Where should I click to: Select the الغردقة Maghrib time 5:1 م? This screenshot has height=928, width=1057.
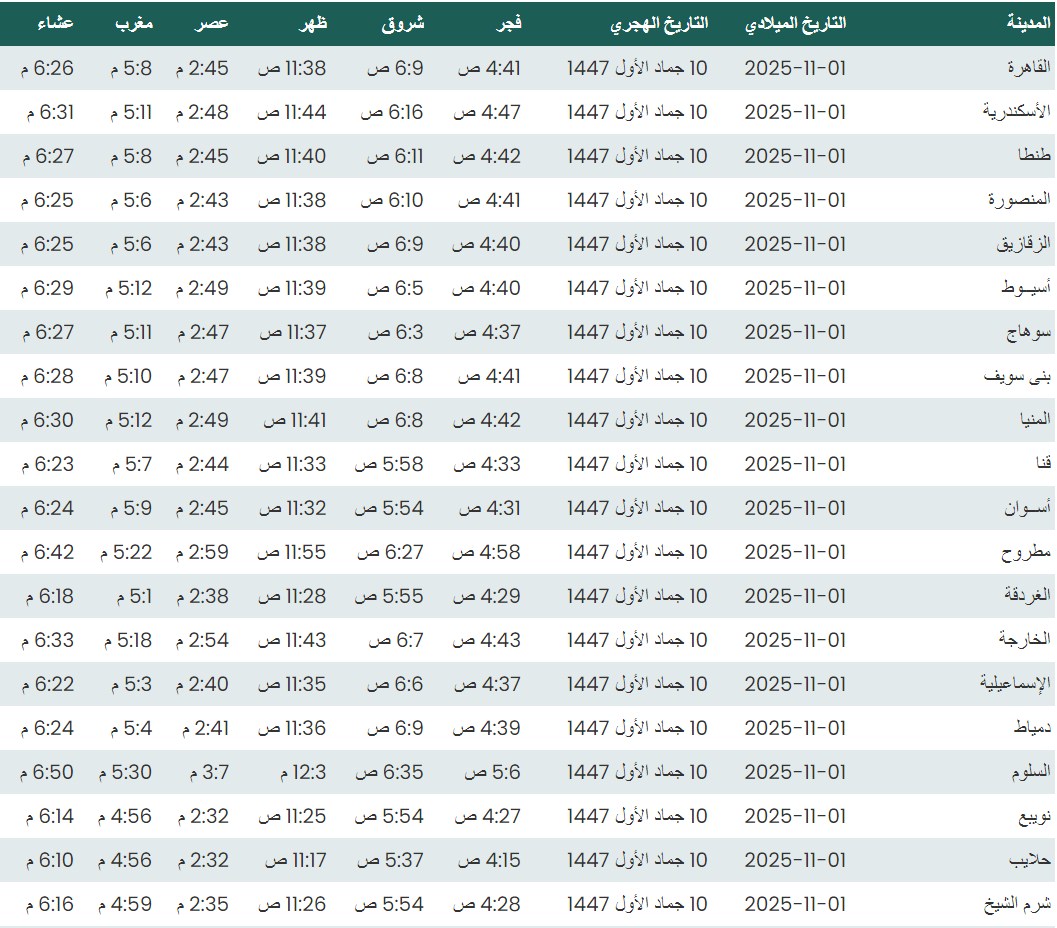(x=131, y=596)
